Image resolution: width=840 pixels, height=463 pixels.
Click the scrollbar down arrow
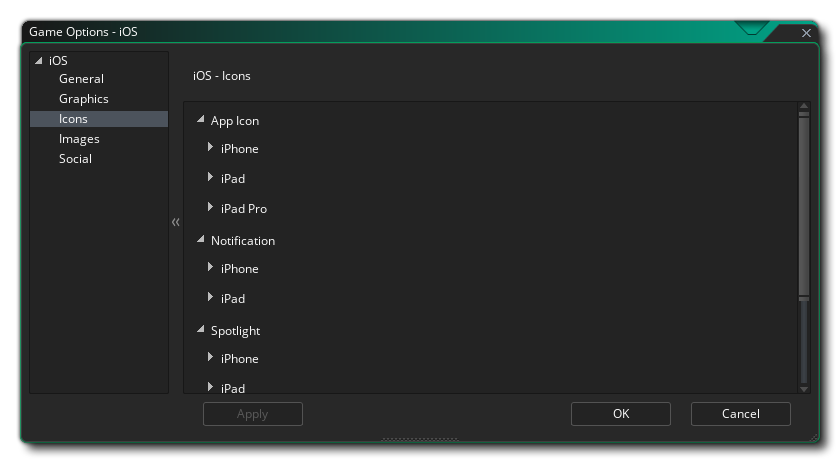tap(804, 389)
